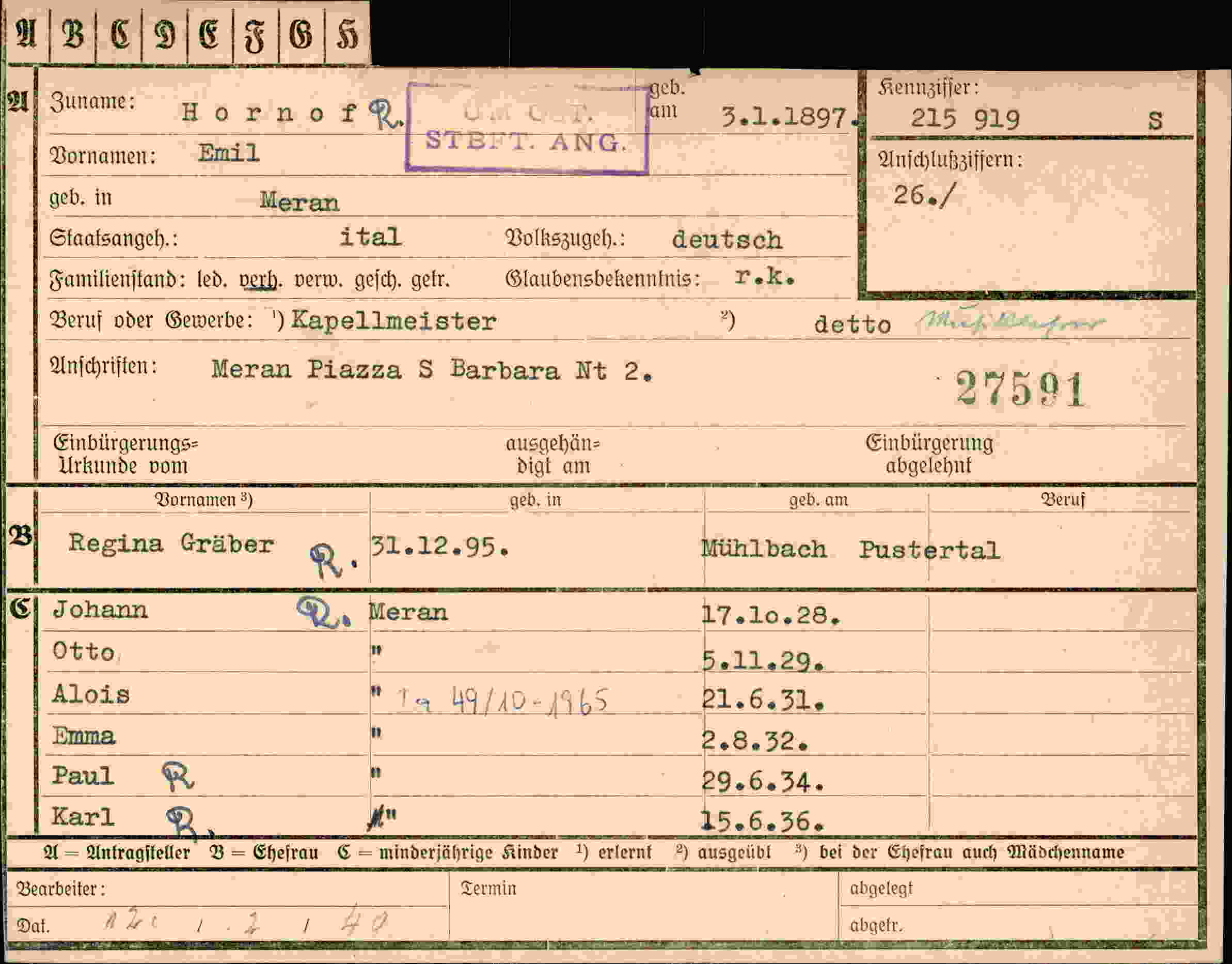Click the letter "S" beside the Kennziffer number
The image size is (1232, 964).
click(x=1155, y=121)
